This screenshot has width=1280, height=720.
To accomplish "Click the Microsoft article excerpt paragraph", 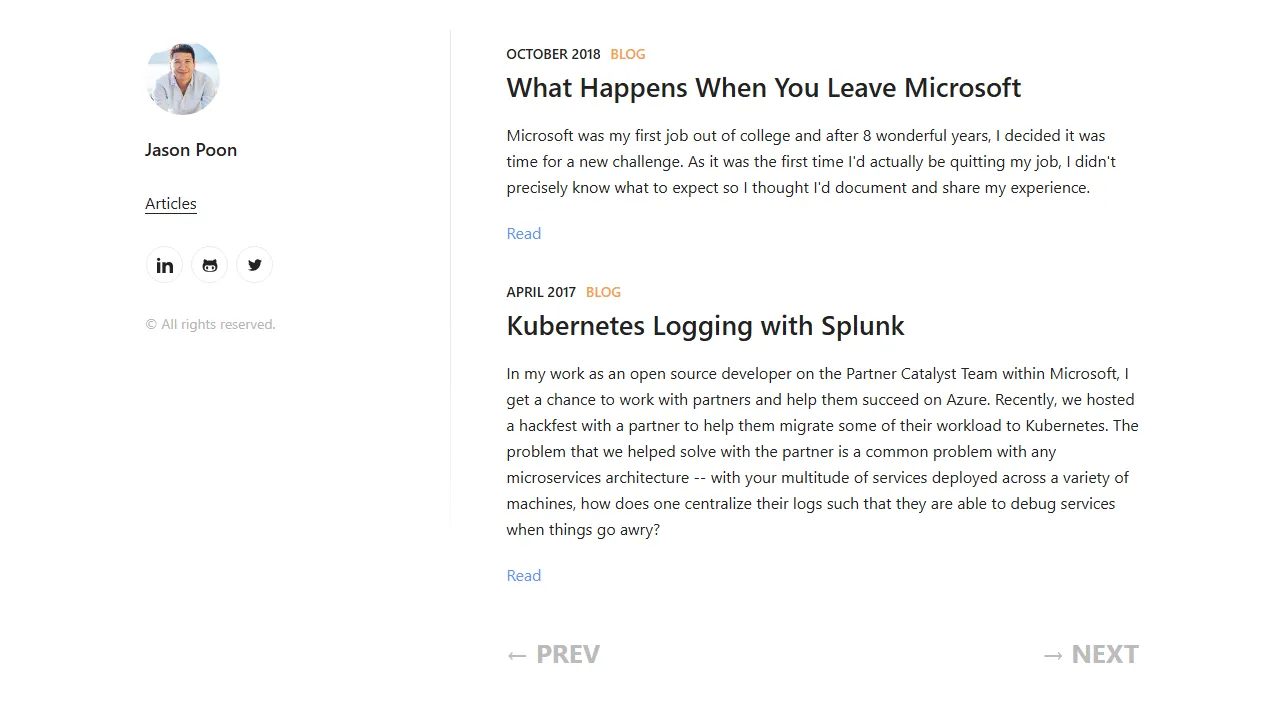I will (x=810, y=162).
